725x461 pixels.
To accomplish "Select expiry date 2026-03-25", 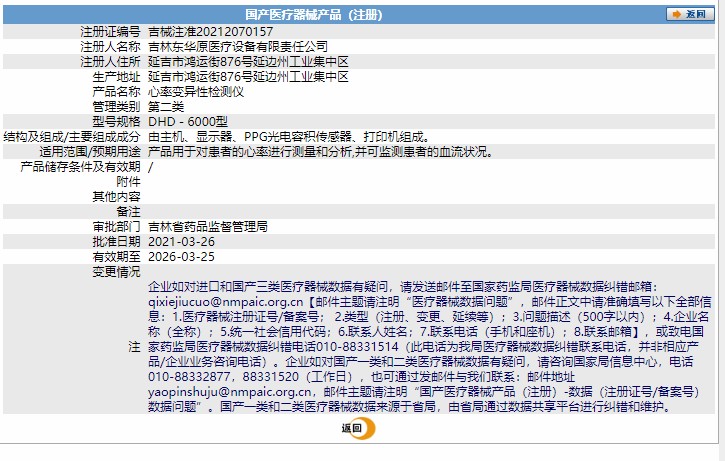I will click(181, 257).
